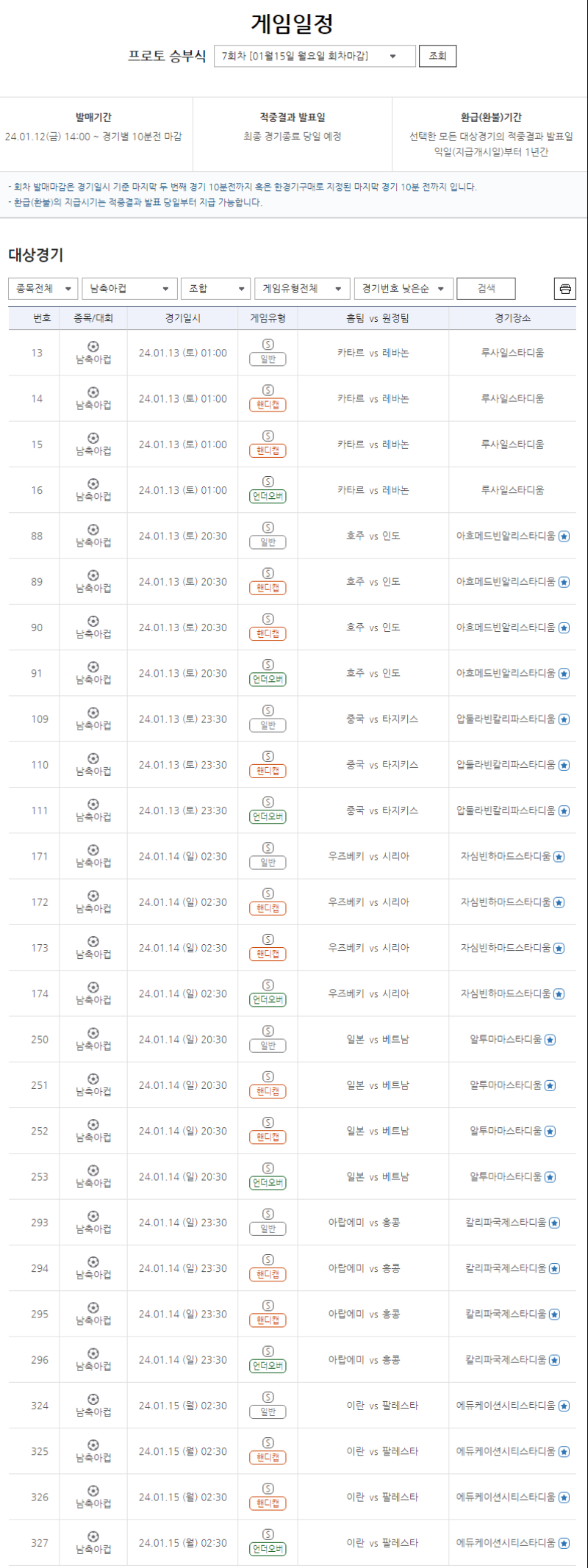
Task: Click the star icon beside match 109's venue
Action: point(564,719)
